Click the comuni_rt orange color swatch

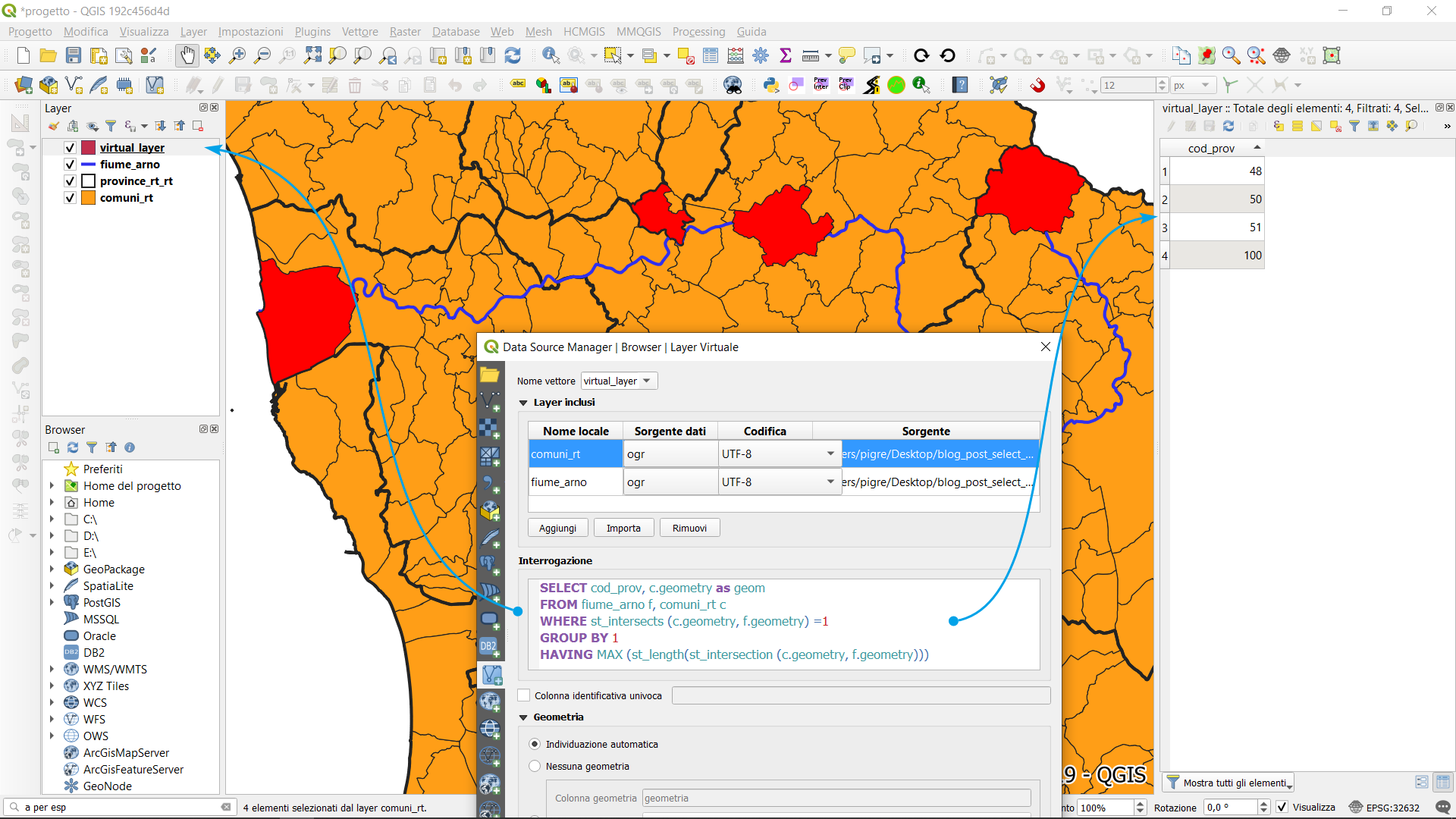coord(89,198)
